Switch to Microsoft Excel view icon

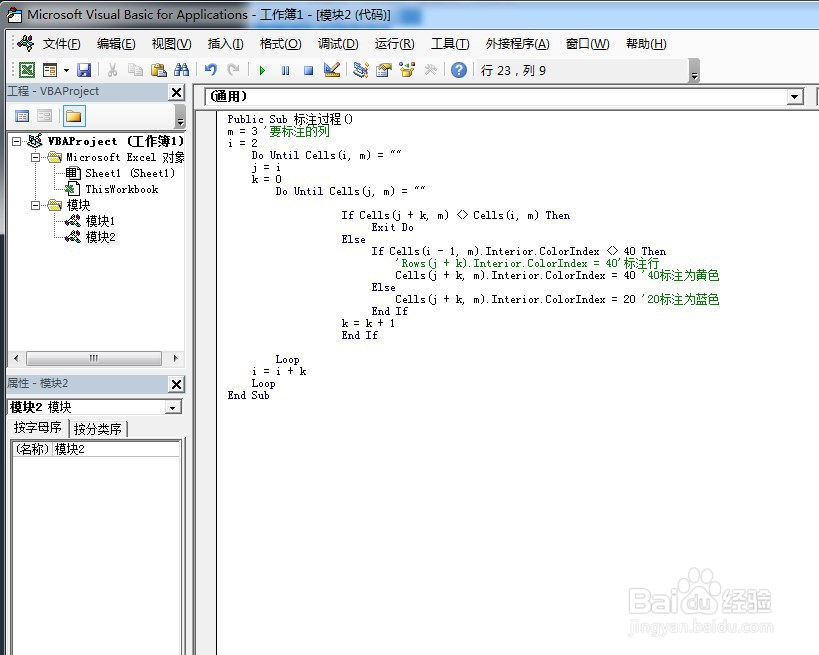click(27, 70)
